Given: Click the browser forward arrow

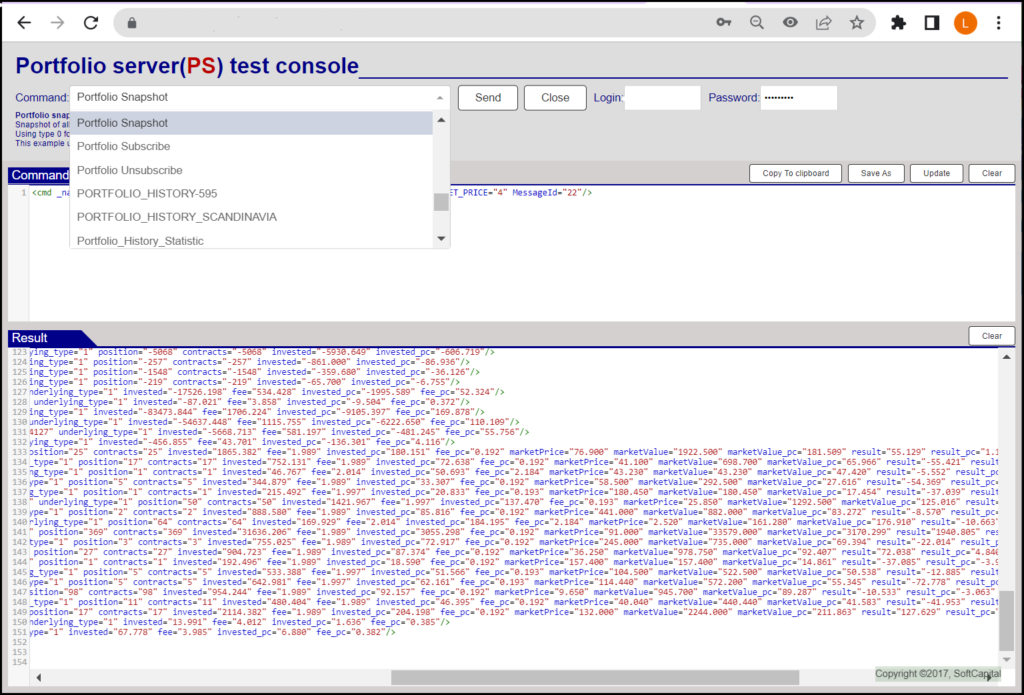Looking at the screenshot, I should [57, 23].
